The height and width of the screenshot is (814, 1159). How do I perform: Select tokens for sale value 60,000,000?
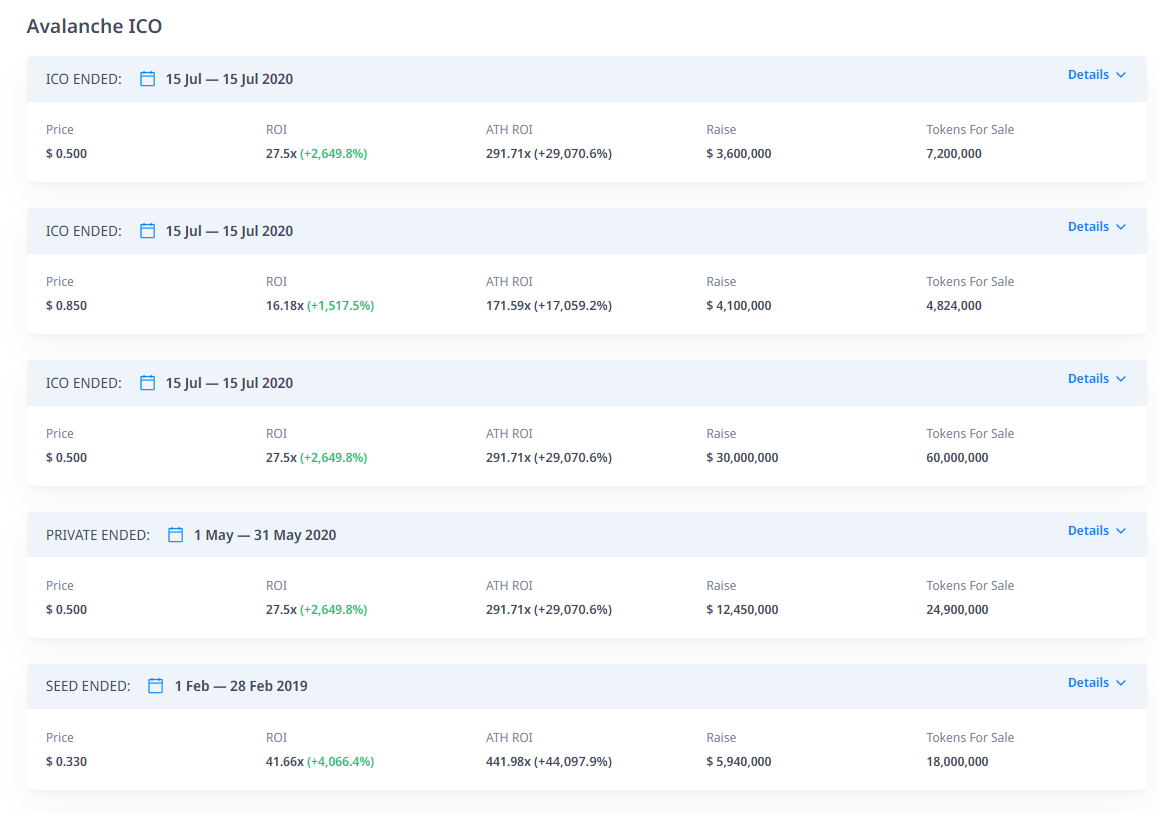click(x=957, y=458)
